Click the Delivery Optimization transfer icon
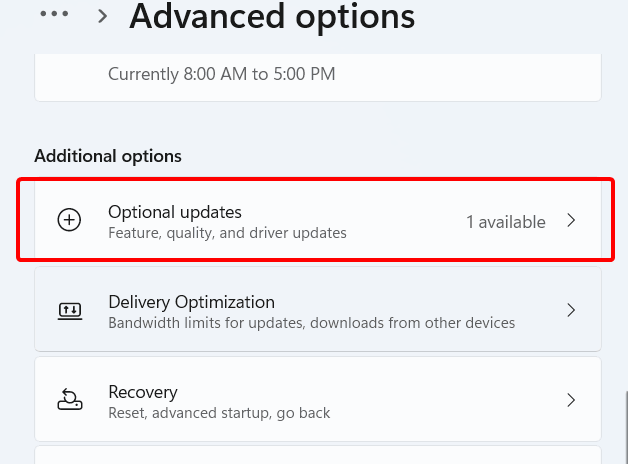628x464 pixels. point(69,311)
